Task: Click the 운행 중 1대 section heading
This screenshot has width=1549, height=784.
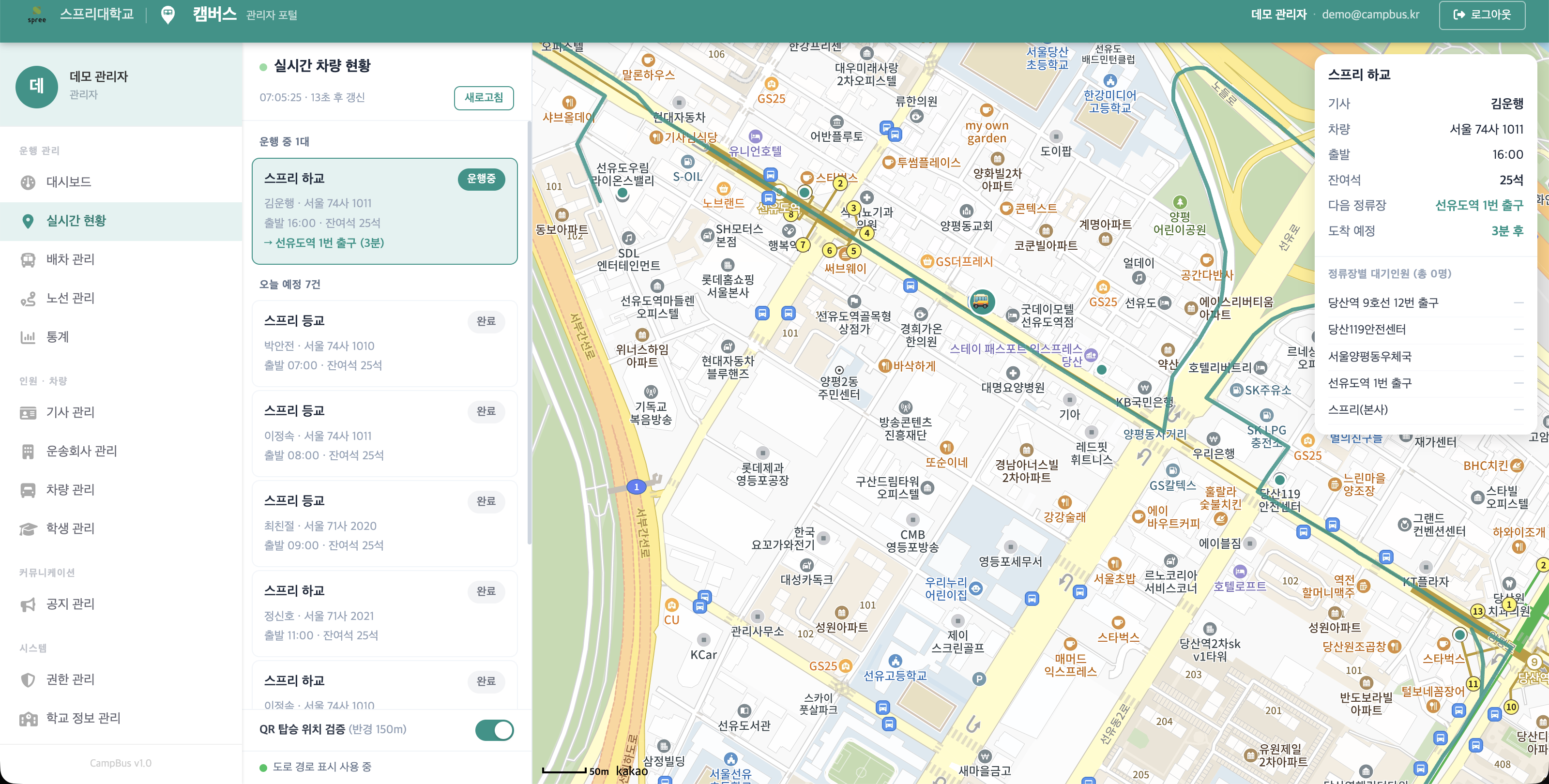Action: 285,142
